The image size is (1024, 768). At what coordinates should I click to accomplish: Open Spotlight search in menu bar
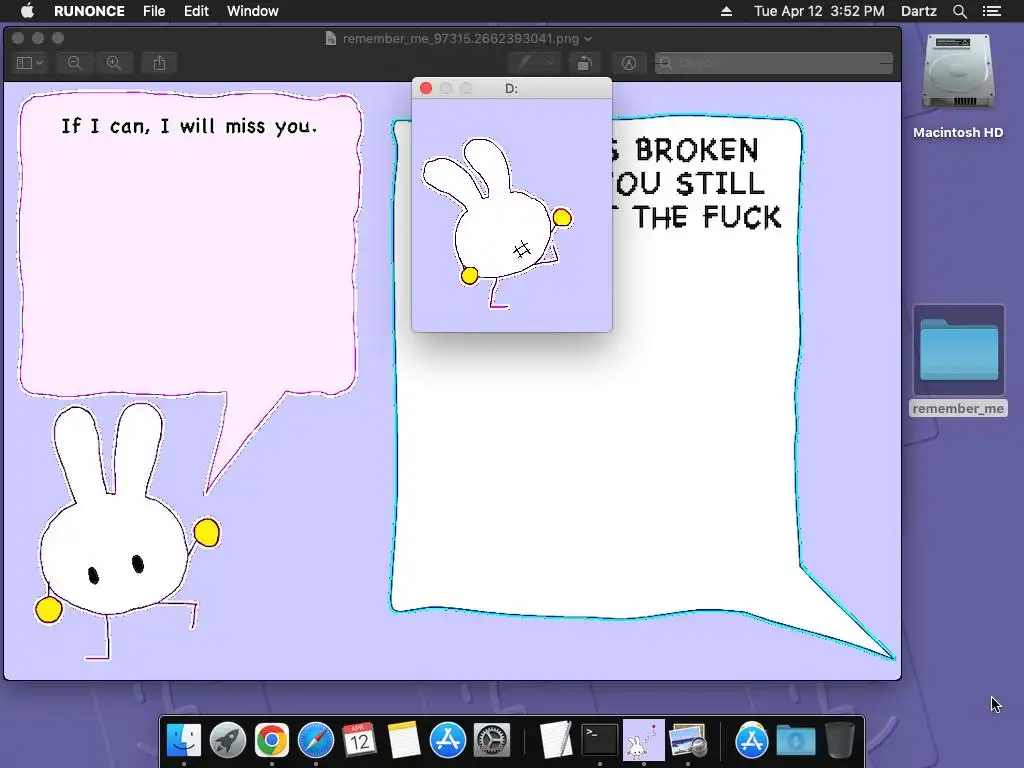click(959, 11)
